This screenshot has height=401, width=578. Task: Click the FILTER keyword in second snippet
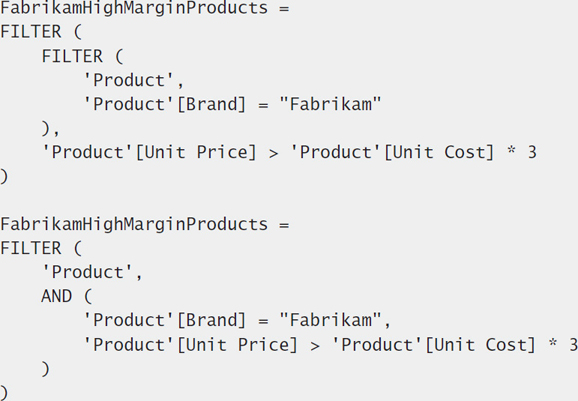(x=31, y=248)
